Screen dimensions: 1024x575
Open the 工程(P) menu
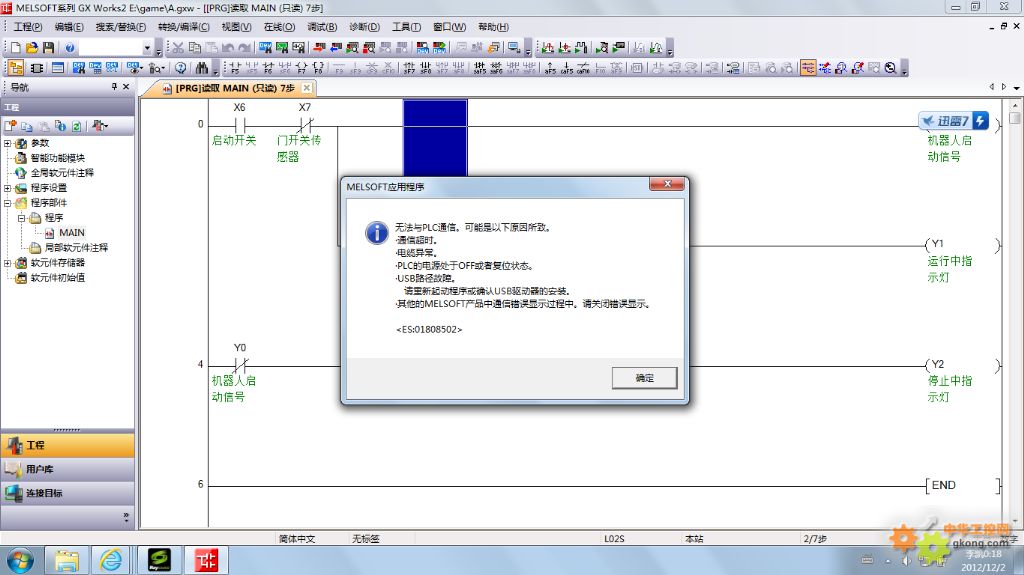coord(28,27)
